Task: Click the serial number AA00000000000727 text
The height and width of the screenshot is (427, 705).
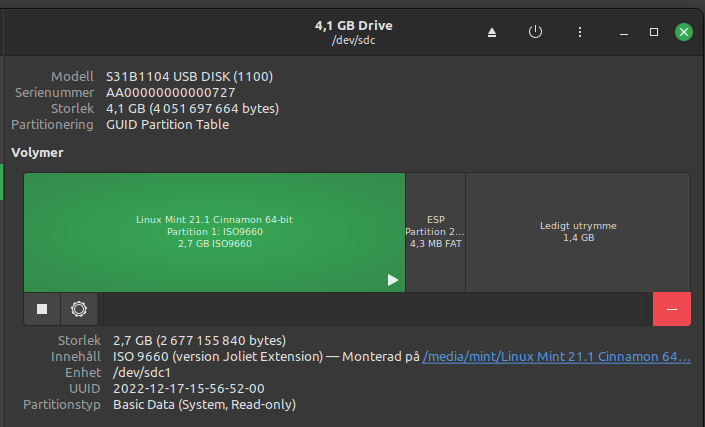Action: 170,92
